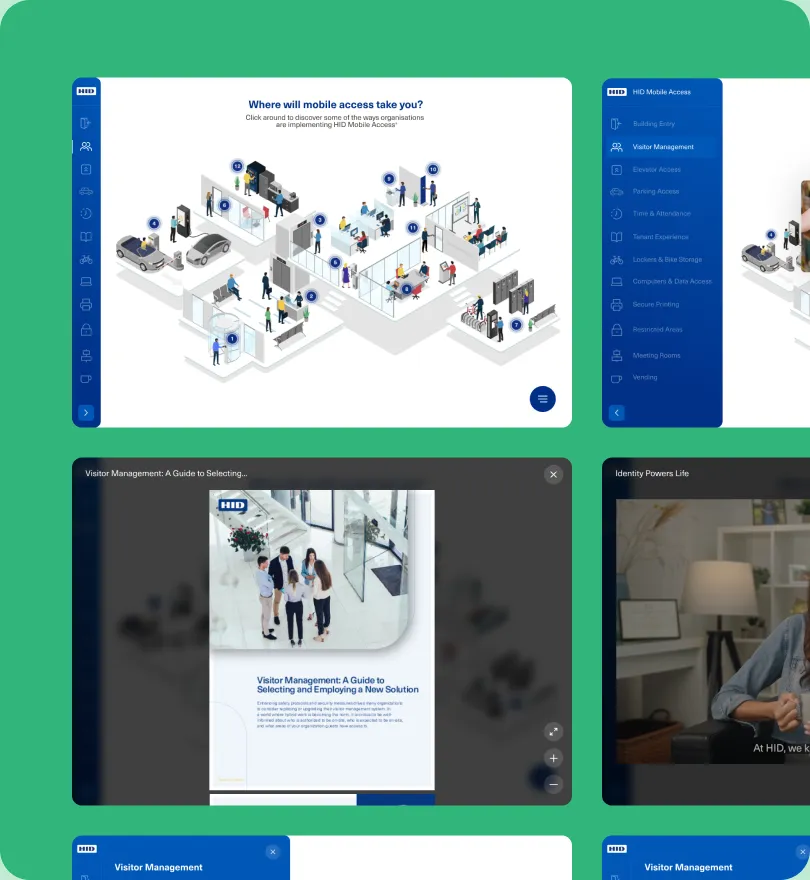This screenshot has height=880, width=810.
Task: Select Parking Access in expanded menu
Action: point(662,191)
